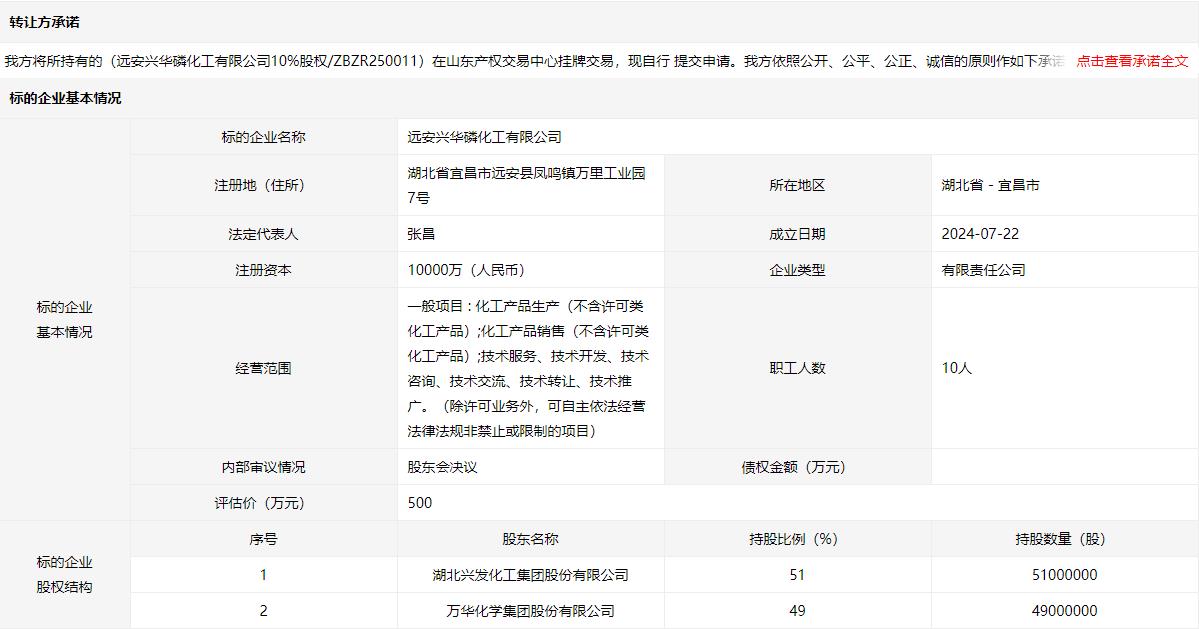
Task: Click the 转让方承诺 section header
Action: (44, 22)
